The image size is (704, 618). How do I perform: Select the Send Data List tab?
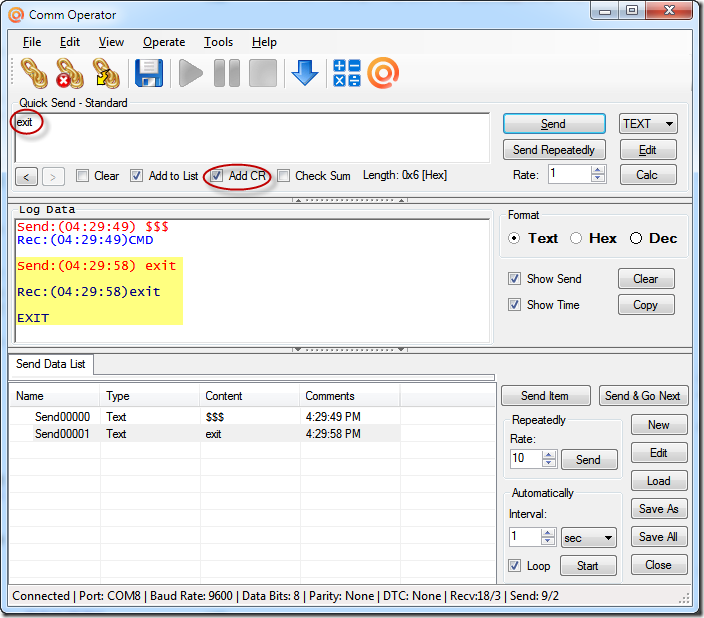pyautogui.click(x=51, y=364)
